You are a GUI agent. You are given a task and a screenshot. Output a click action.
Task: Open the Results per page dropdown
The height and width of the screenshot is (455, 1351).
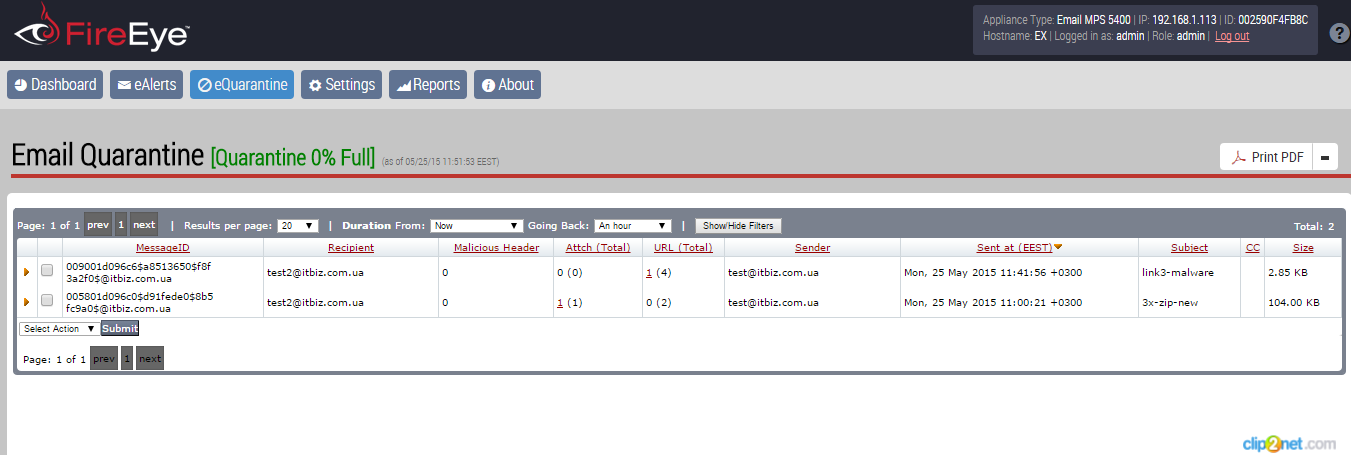[298, 226]
